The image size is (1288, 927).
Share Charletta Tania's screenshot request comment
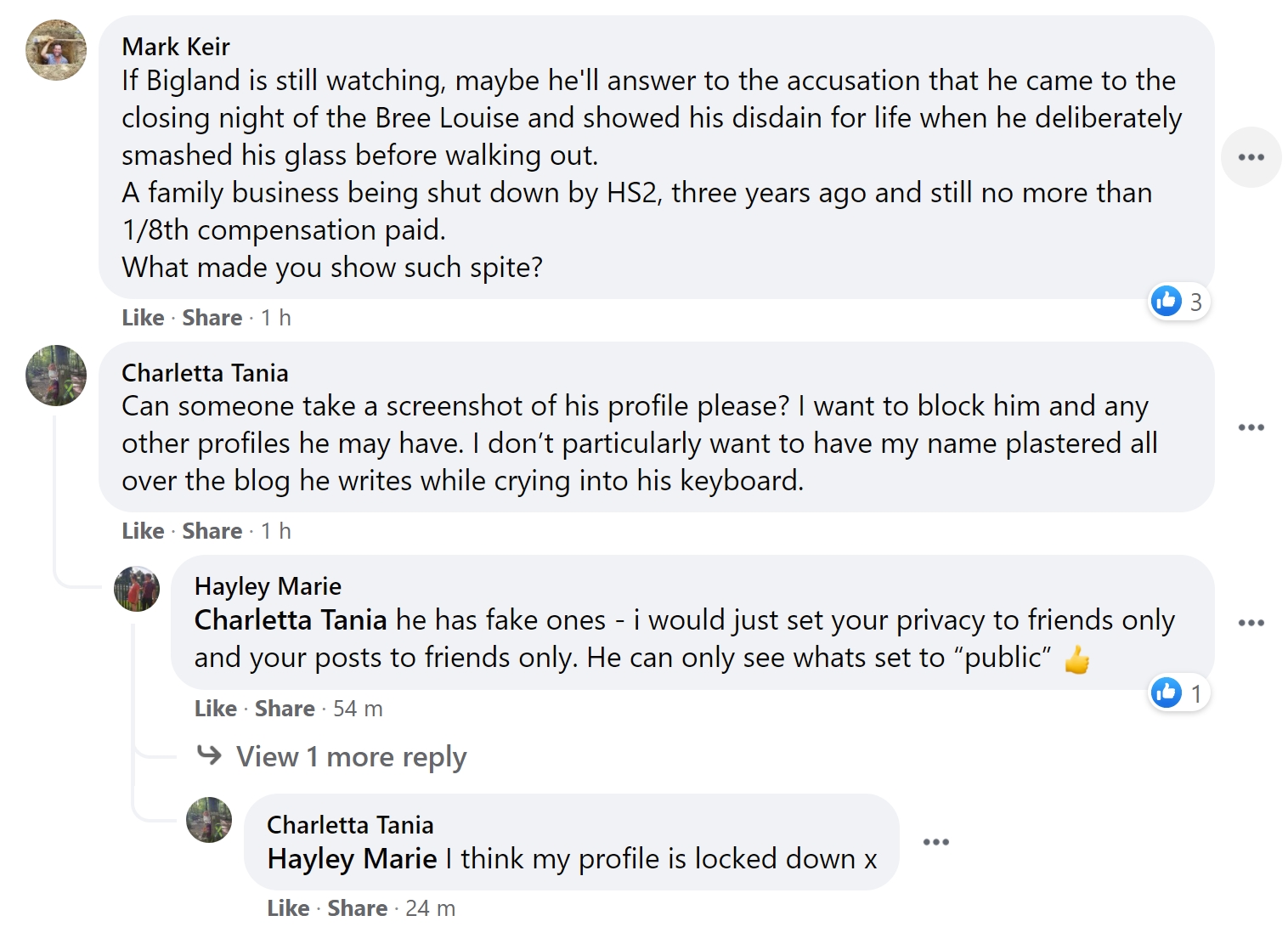[x=212, y=531]
